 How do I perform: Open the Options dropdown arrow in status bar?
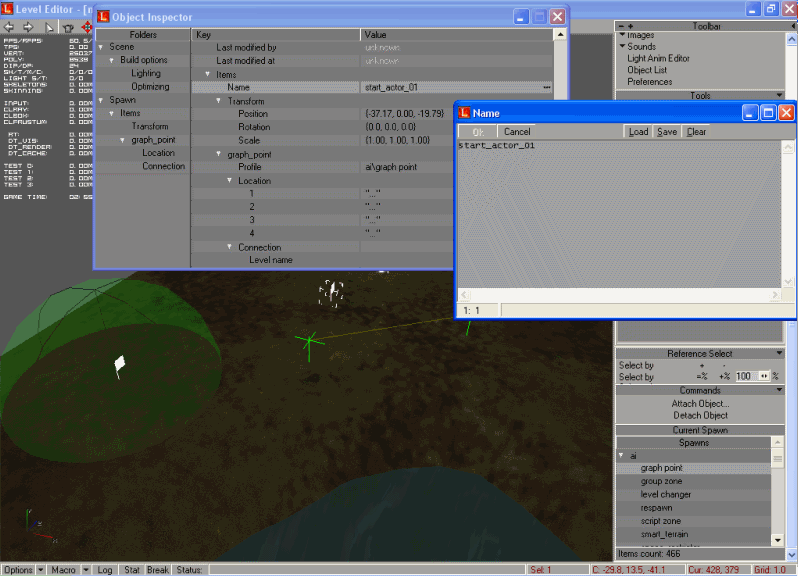(40, 570)
